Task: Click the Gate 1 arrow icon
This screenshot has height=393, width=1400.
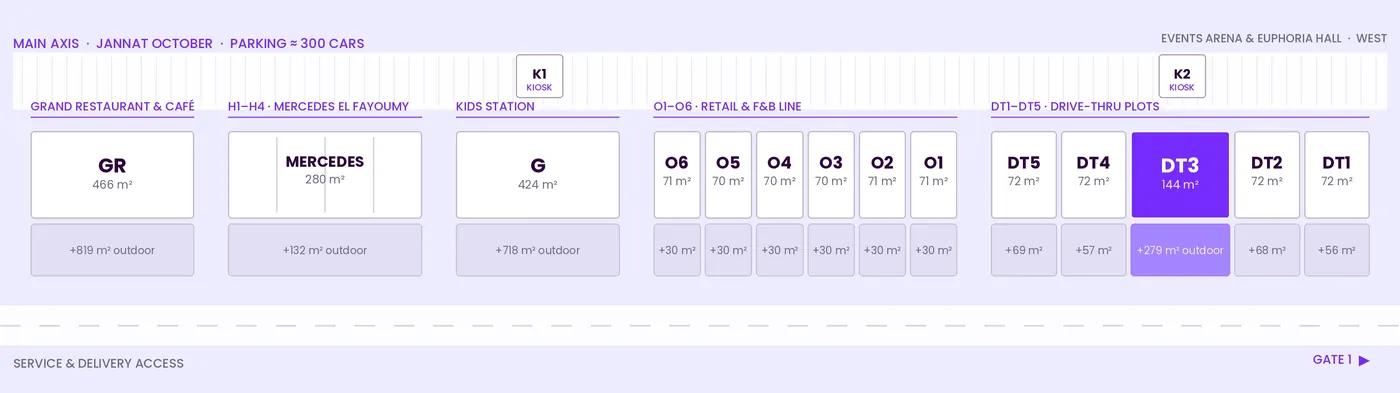Action: [x=1364, y=360]
